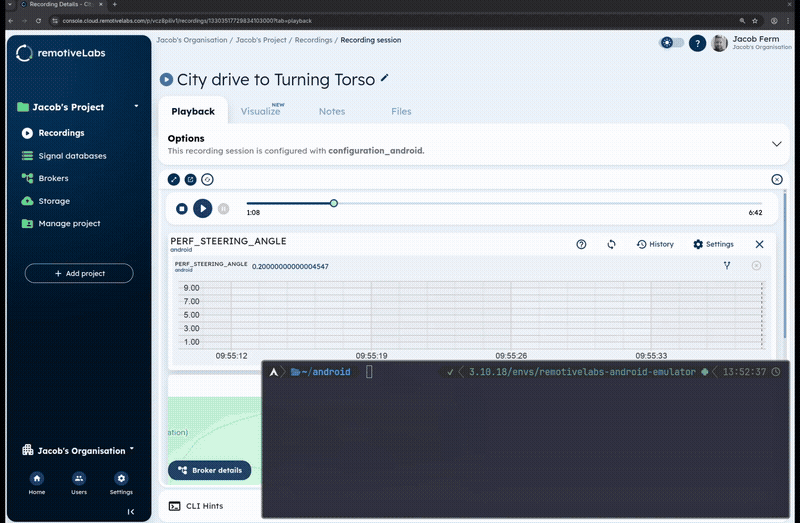Select the Recording Details browser tab
800x523 pixels.
coord(60,5)
